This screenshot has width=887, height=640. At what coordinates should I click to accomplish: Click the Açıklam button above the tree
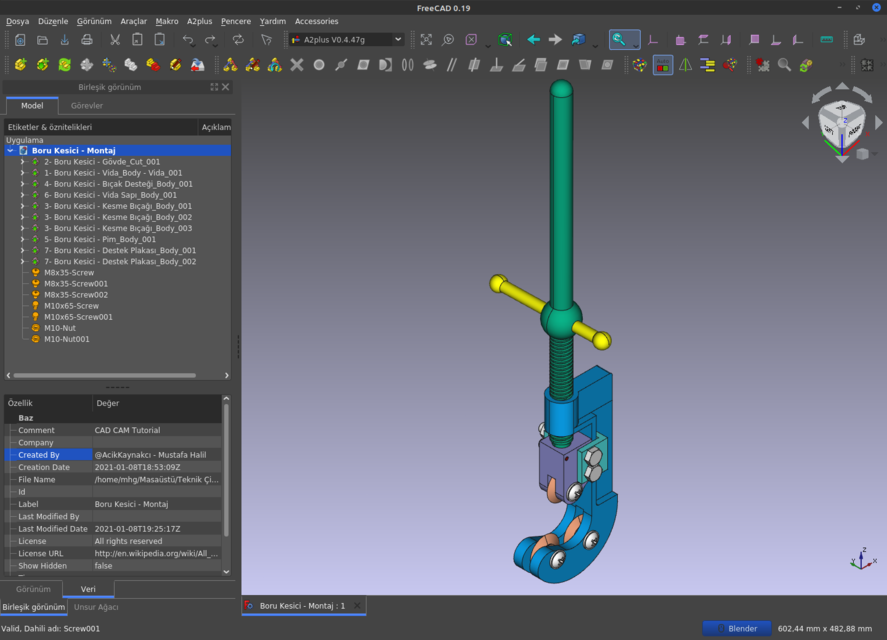point(216,127)
